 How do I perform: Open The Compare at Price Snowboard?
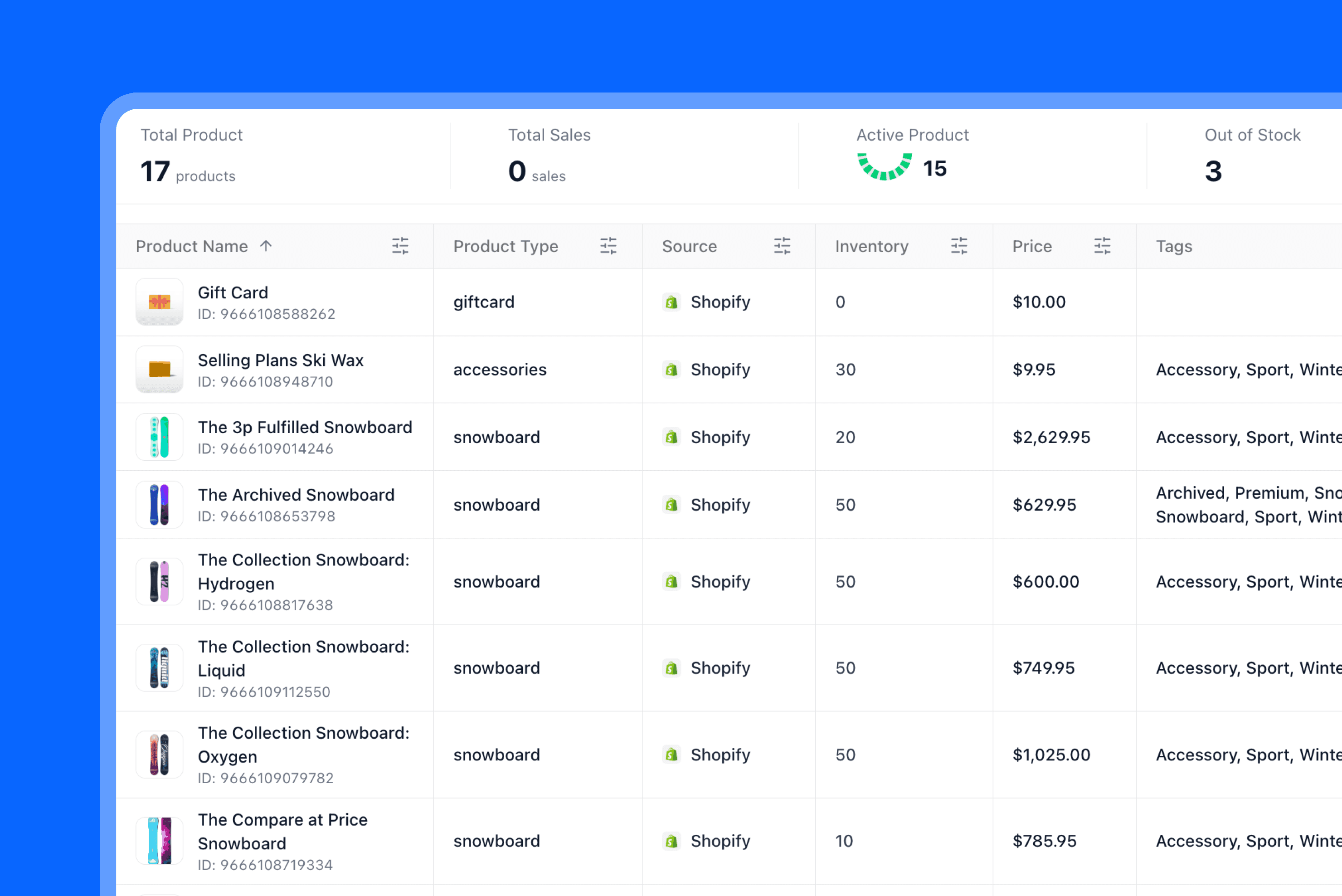click(282, 831)
